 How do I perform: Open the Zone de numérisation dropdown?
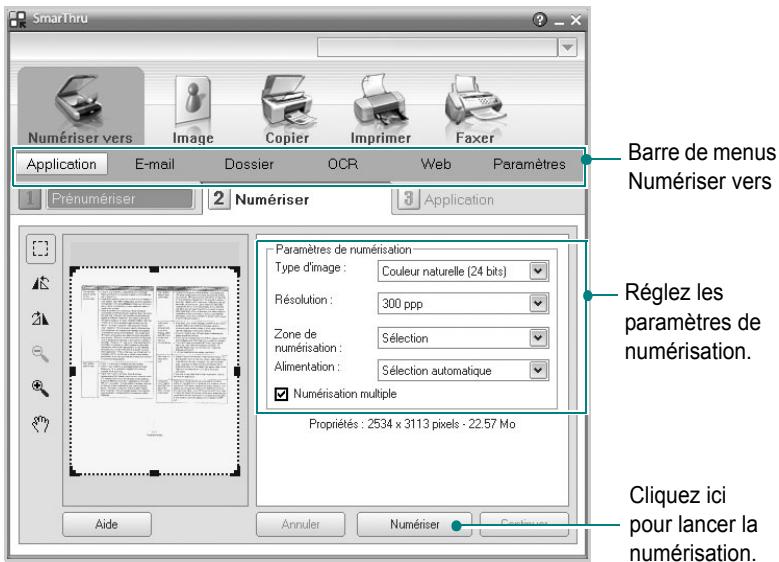tap(538, 338)
